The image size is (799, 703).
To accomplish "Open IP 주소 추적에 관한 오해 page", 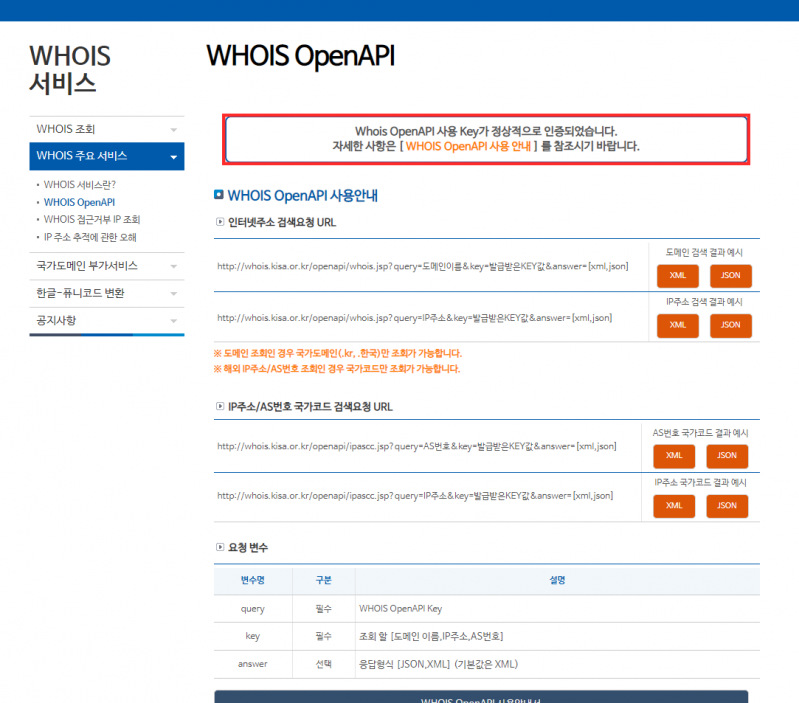I will (x=90, y=237).
